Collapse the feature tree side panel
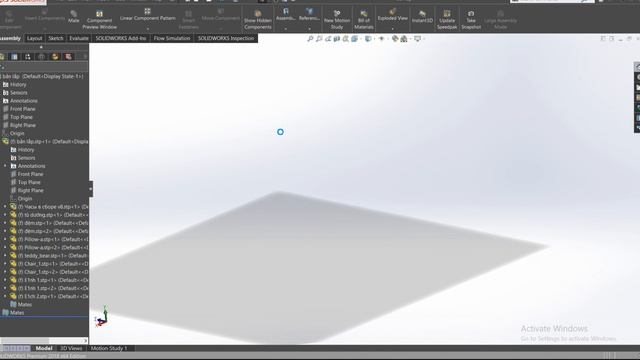This screenshot has height=360, width=640. [91, 189]
